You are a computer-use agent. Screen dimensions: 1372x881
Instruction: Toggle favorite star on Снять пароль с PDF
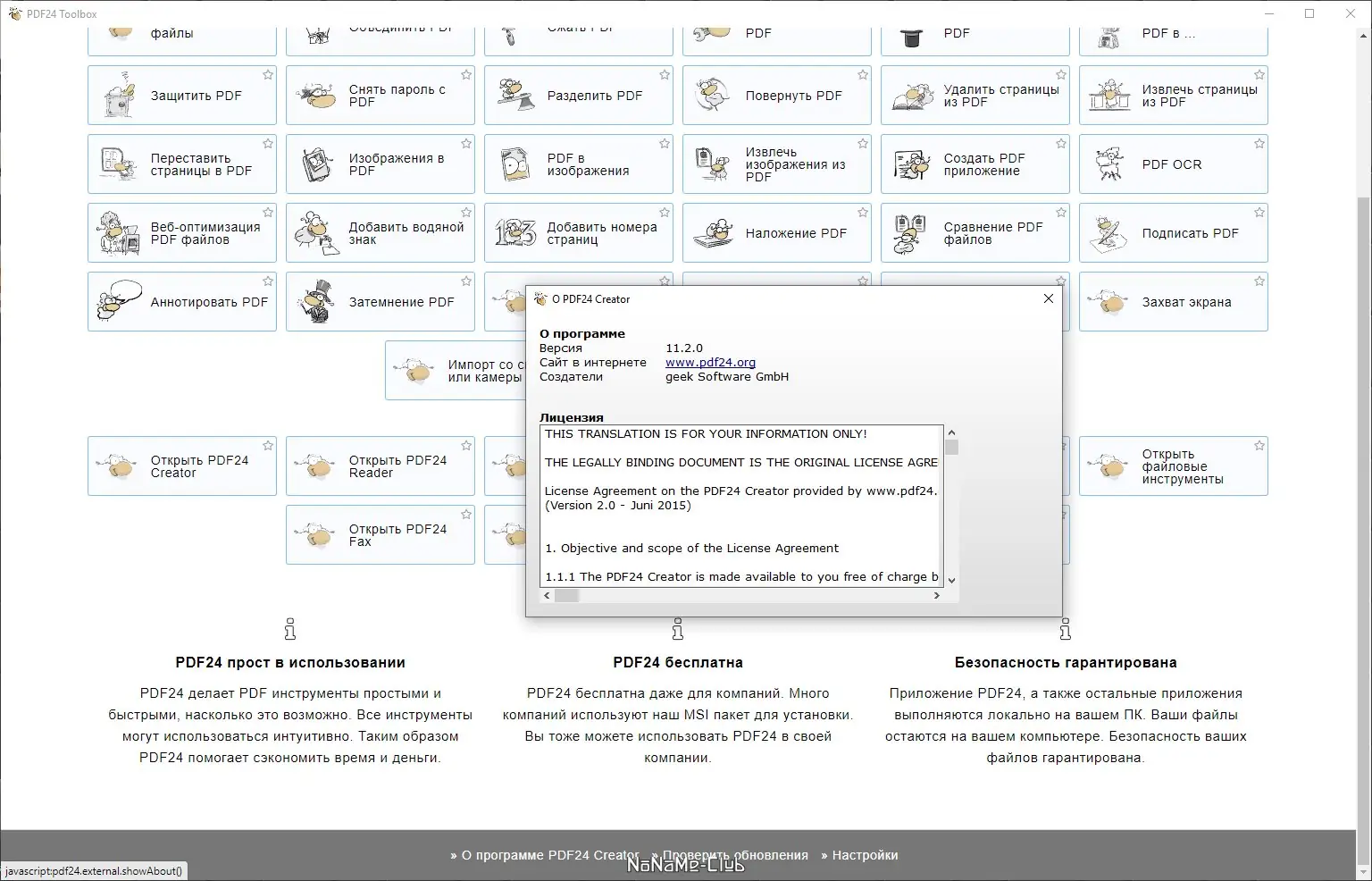[x=466, y=75]
